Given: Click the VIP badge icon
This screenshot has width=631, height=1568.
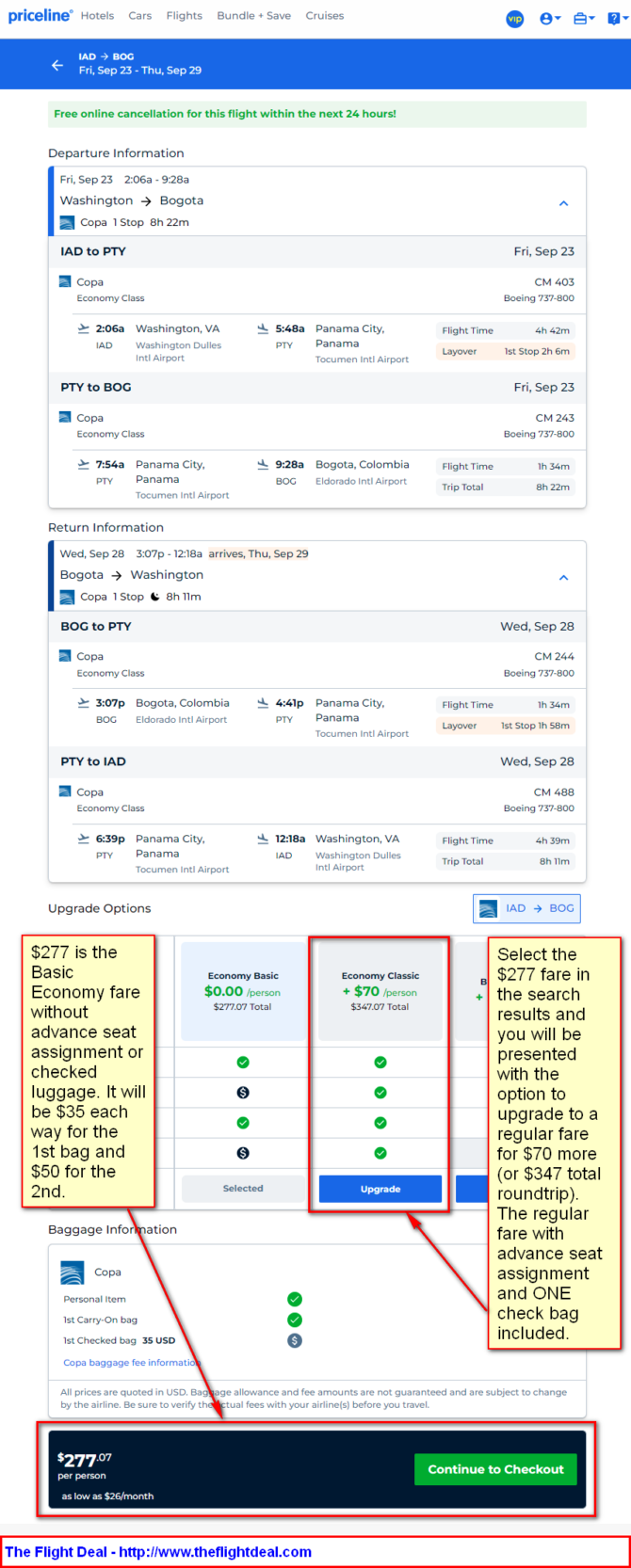Looking at the screenshot, I should click(515, 19).
